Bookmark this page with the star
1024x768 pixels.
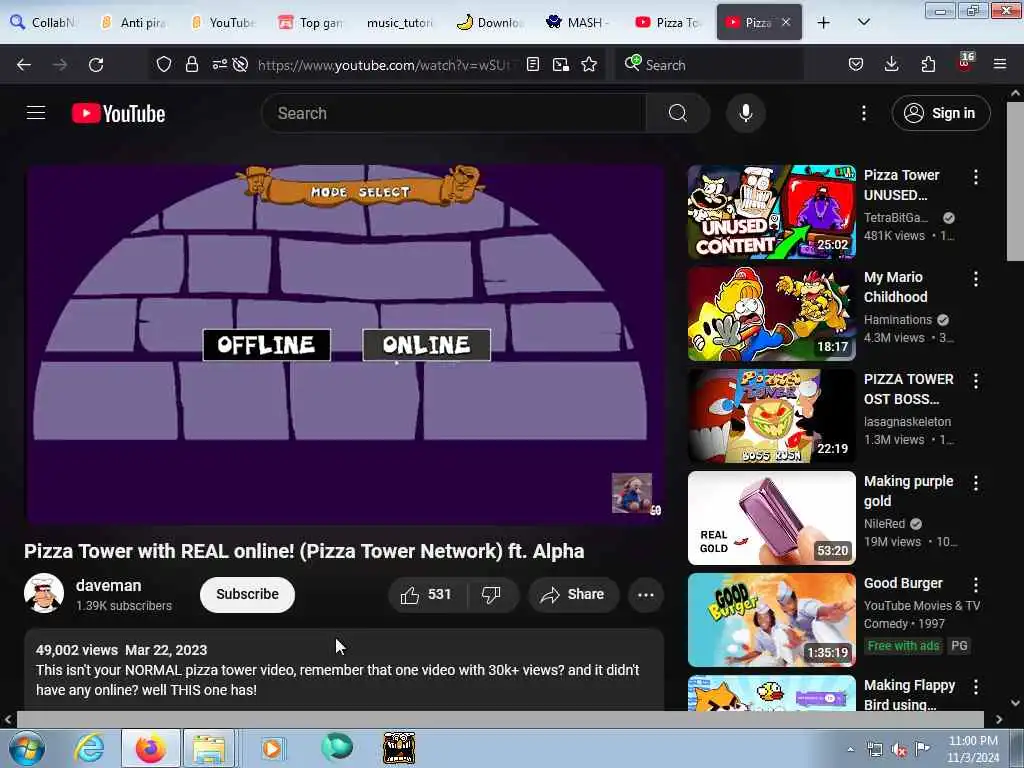[589, 64]
